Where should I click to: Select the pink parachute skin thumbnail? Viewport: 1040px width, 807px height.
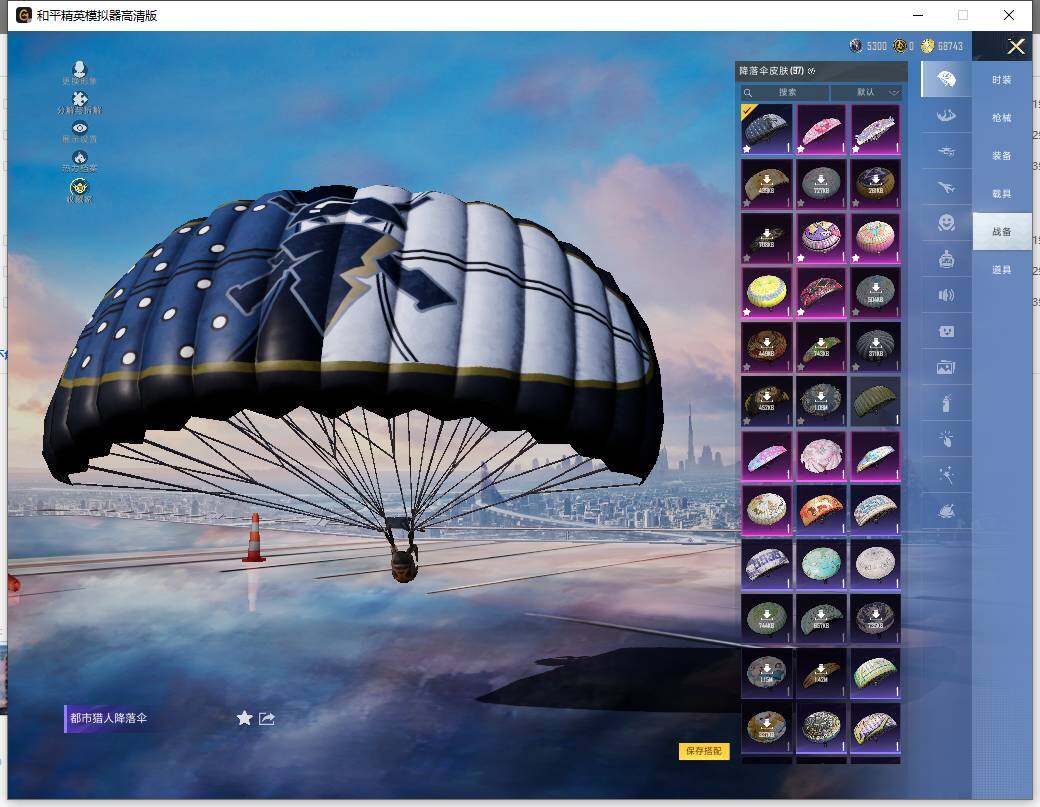coord(821,129)
